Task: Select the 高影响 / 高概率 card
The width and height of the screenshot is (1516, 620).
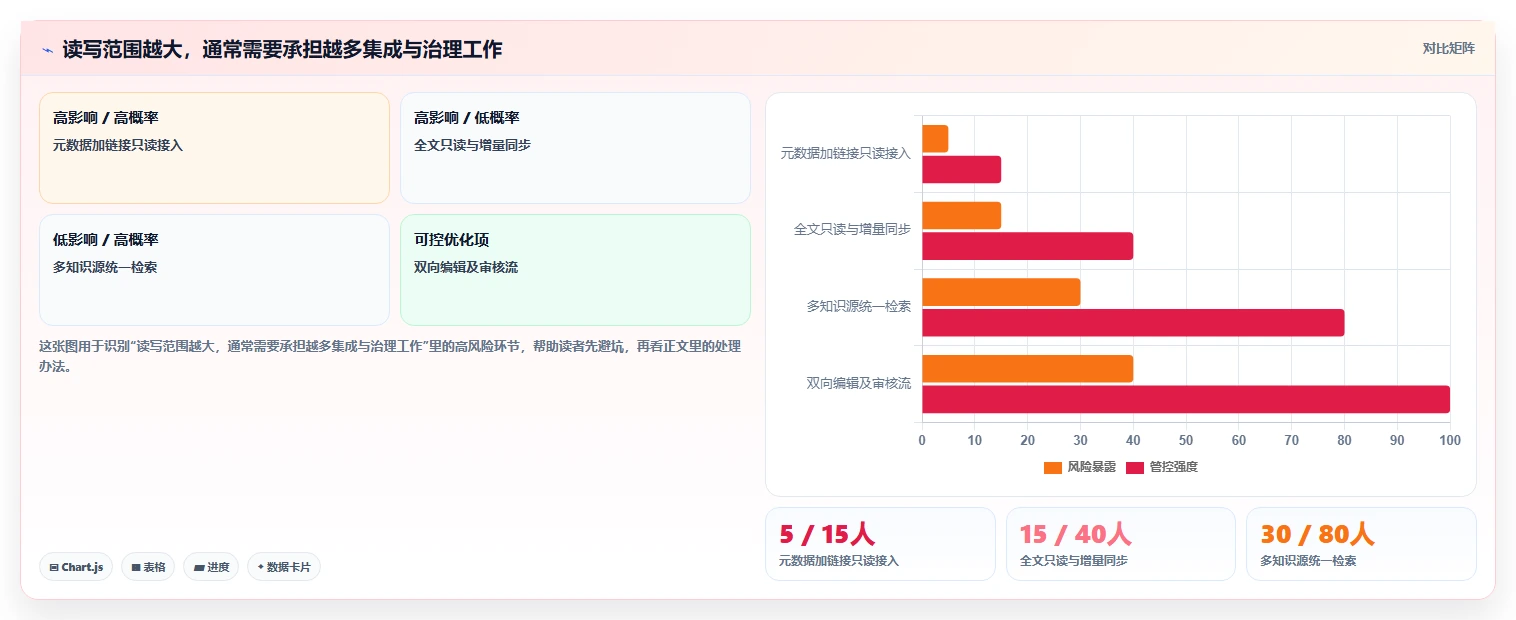Action: tap(214, 148)
